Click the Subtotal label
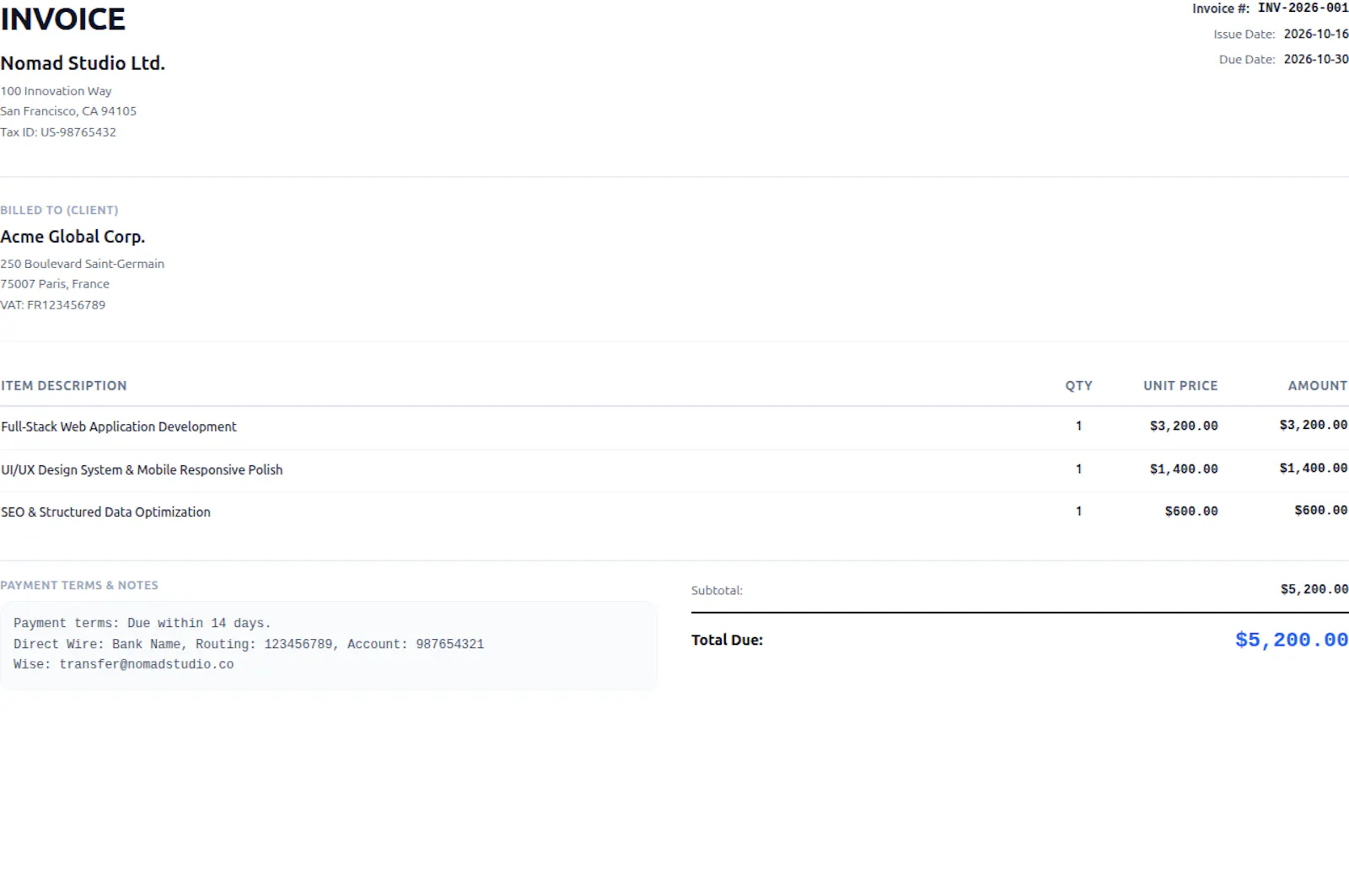1349x896 pixels. (x=717, y=590)
